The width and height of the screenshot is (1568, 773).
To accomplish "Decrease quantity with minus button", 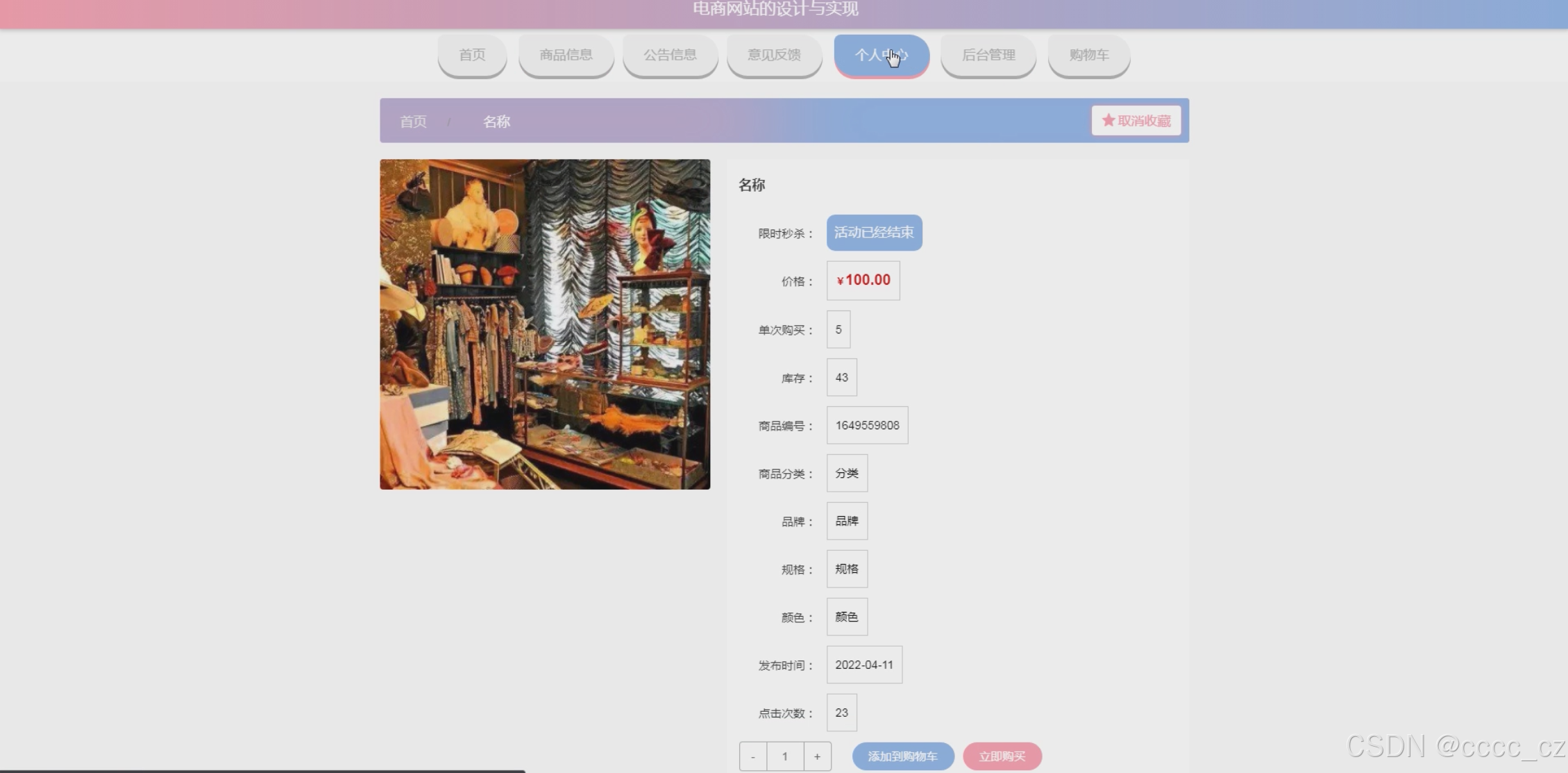I will [x=753, y=756].
